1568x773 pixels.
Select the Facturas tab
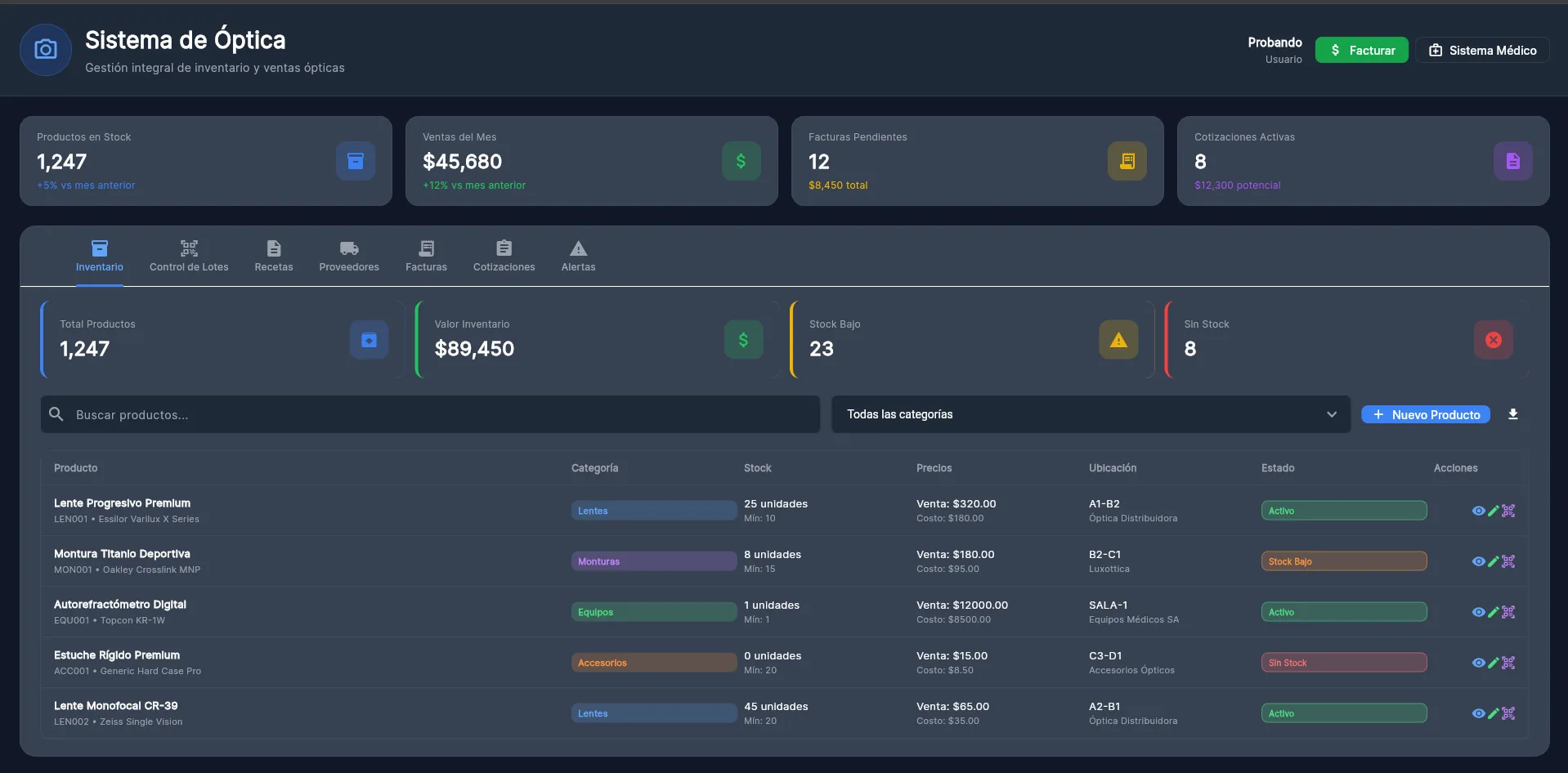pos(426,257)
